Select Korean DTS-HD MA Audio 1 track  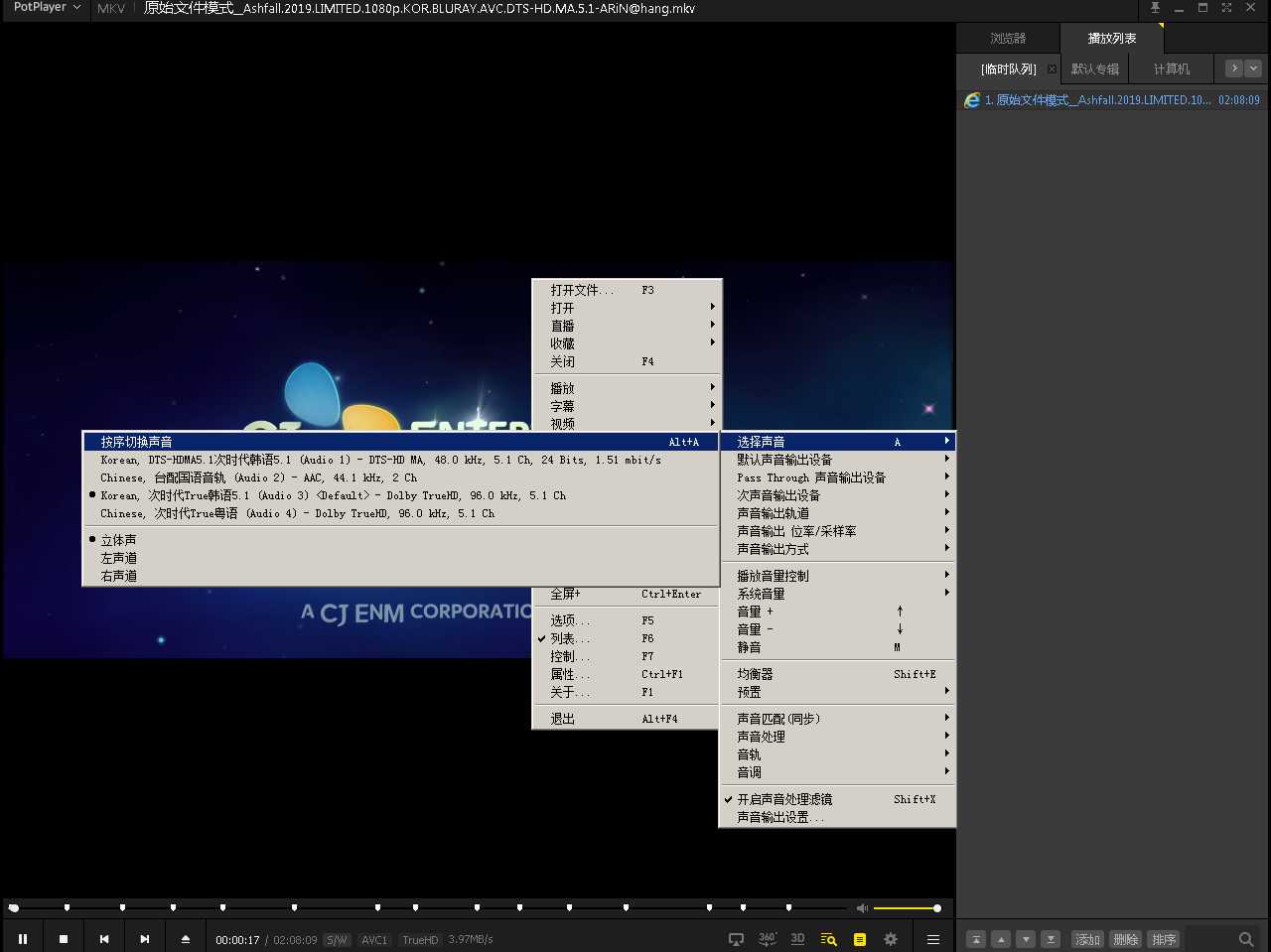[400, 460]
